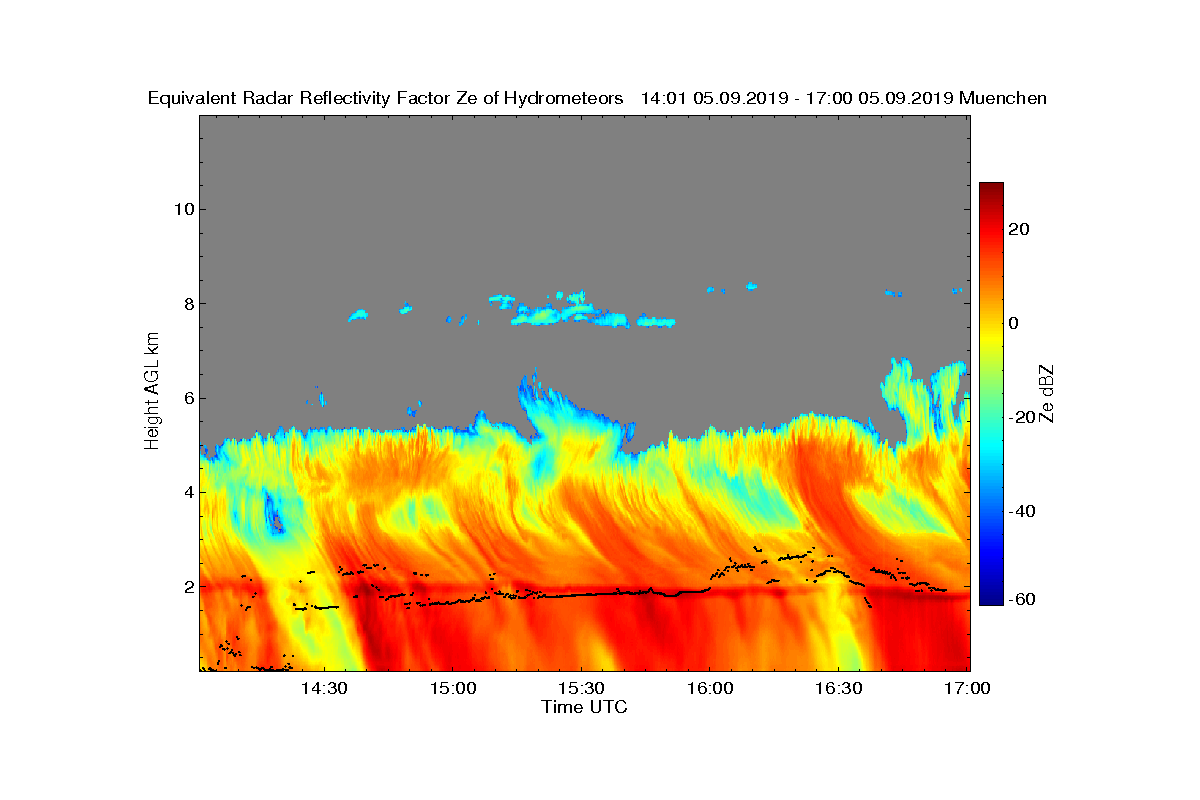This screenshot has height=800, width=1200.
Task: Click the '16:00' time tick label
Action: (710, 689)
